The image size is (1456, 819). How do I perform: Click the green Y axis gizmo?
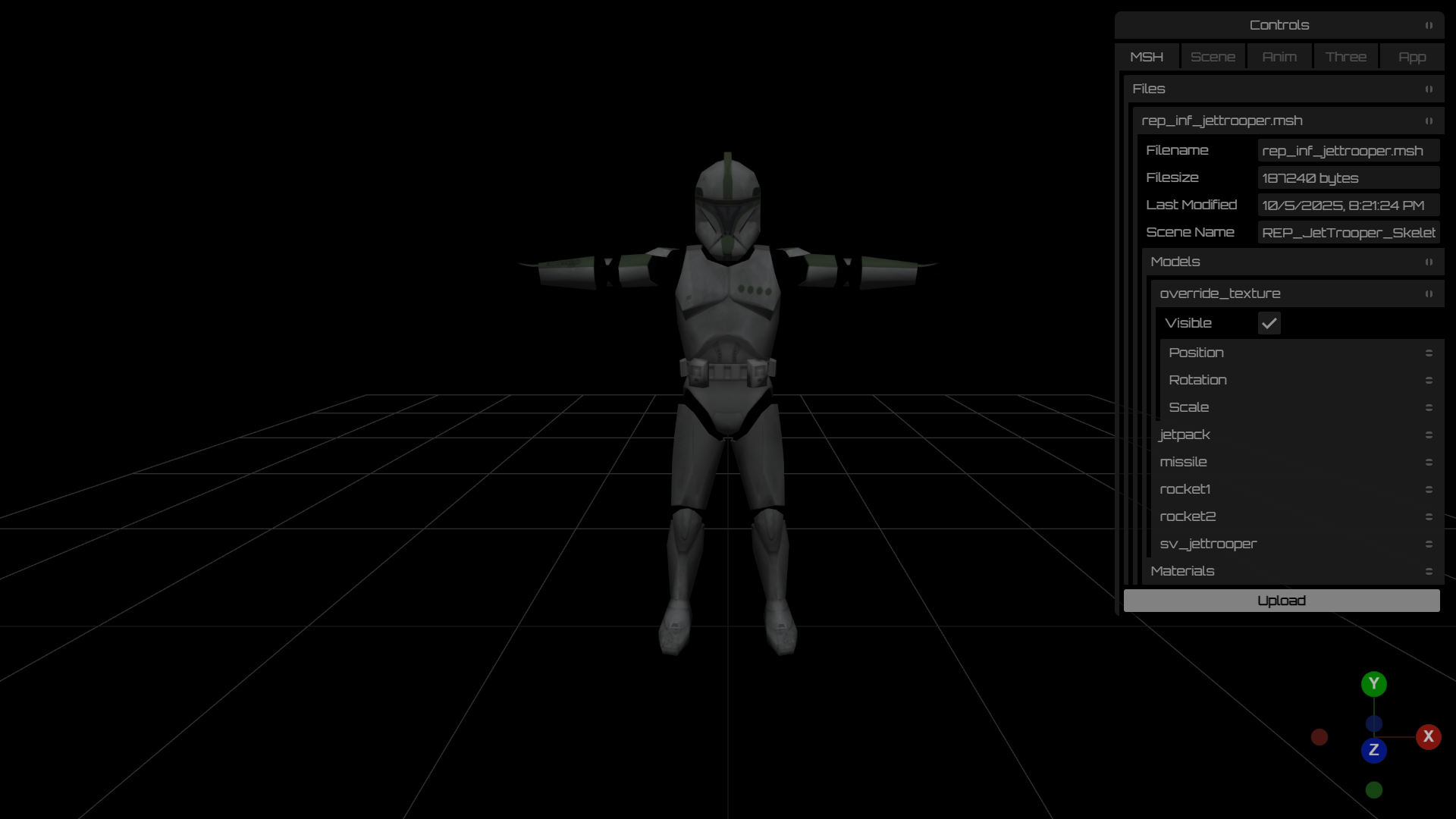[1373, 684]
